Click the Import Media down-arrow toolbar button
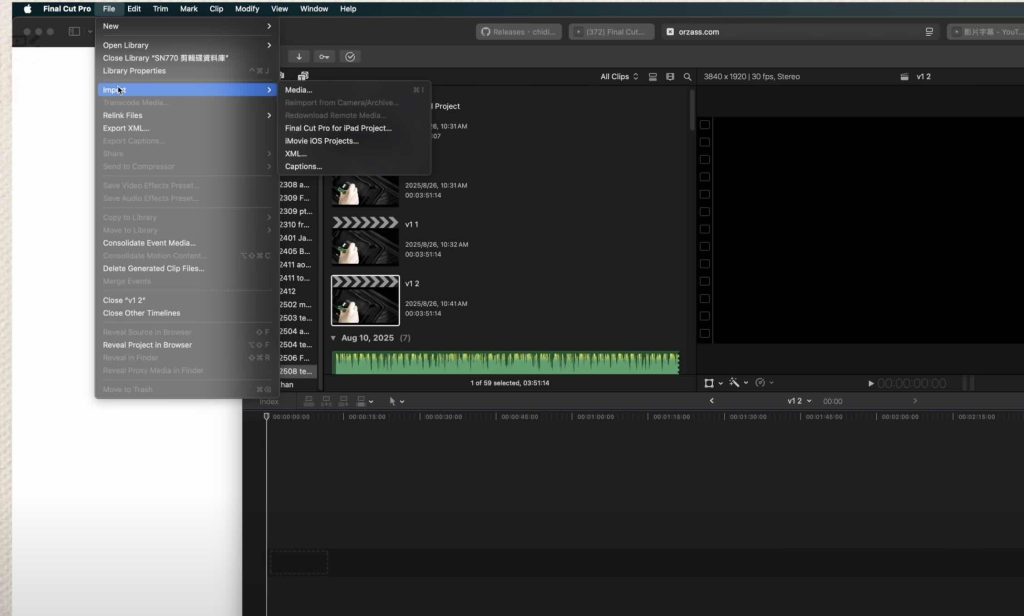This screenshot has height=616, width=1024. (x=299, y=56)
